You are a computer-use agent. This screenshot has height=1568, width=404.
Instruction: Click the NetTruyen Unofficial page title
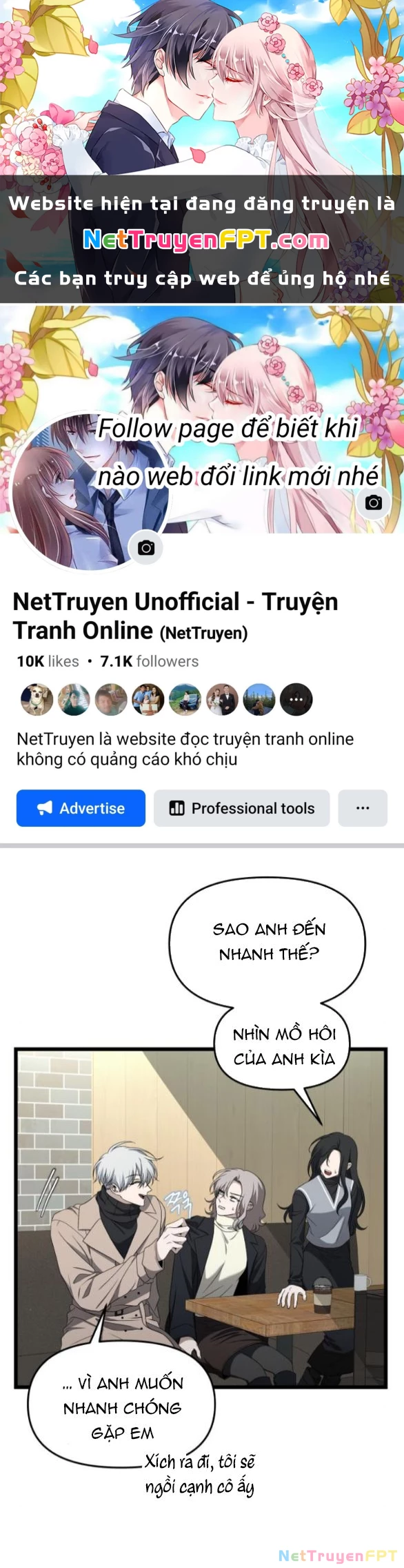tap(176, 616)
